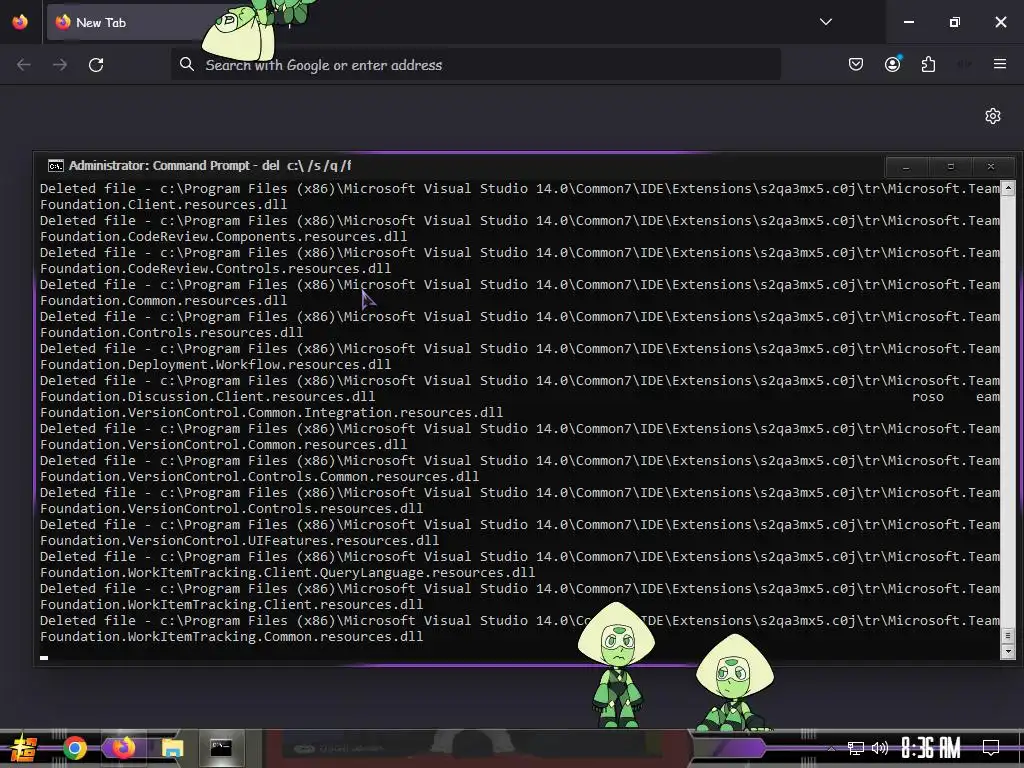Click Foundation.VersionControl.Controls.resources.dll text
The image size is (1024, 768).
(231, 509)
